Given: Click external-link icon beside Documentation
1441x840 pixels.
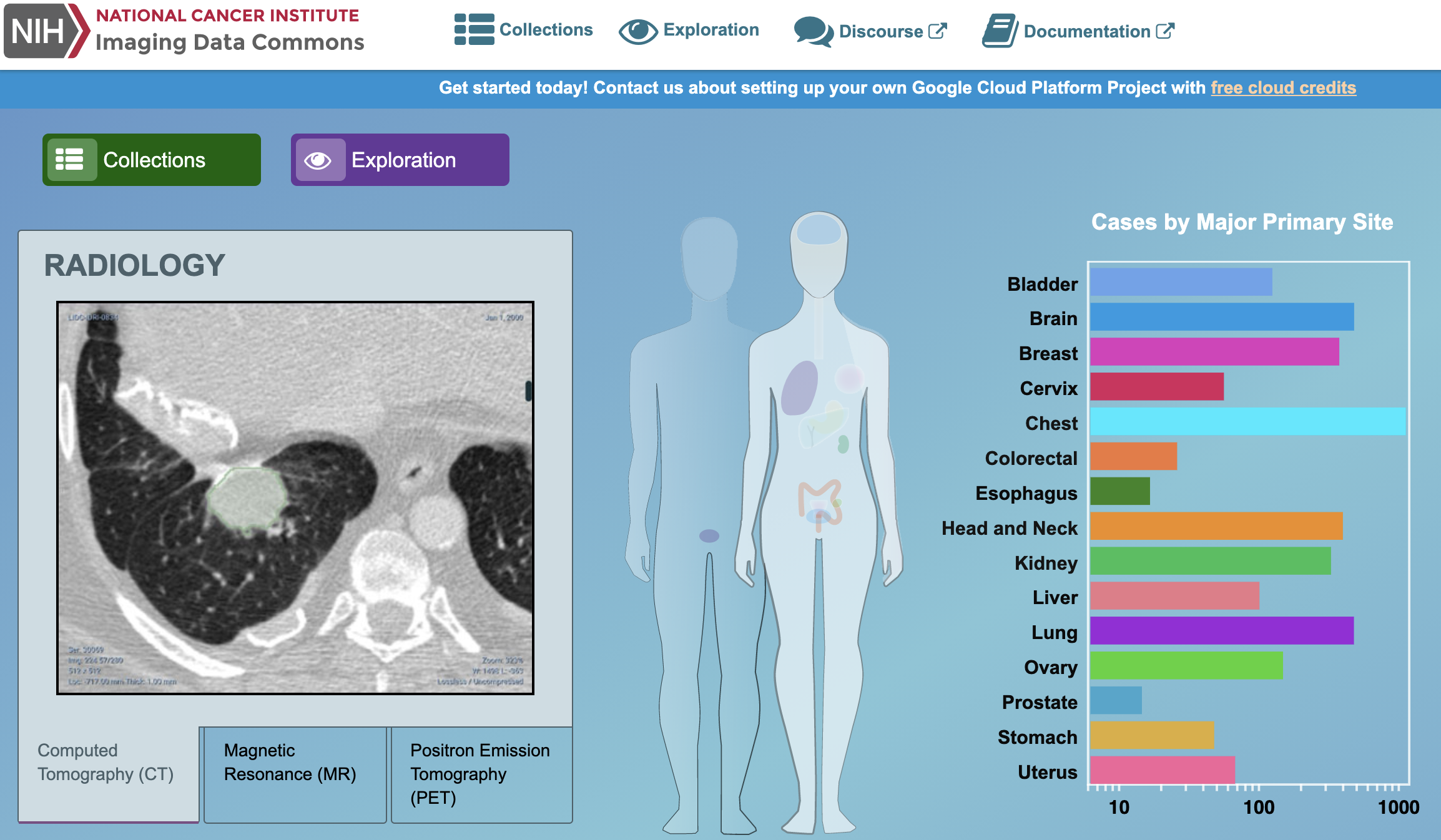Looking at the screenshot, I should pyautogui.click(x=1165, y=31).
